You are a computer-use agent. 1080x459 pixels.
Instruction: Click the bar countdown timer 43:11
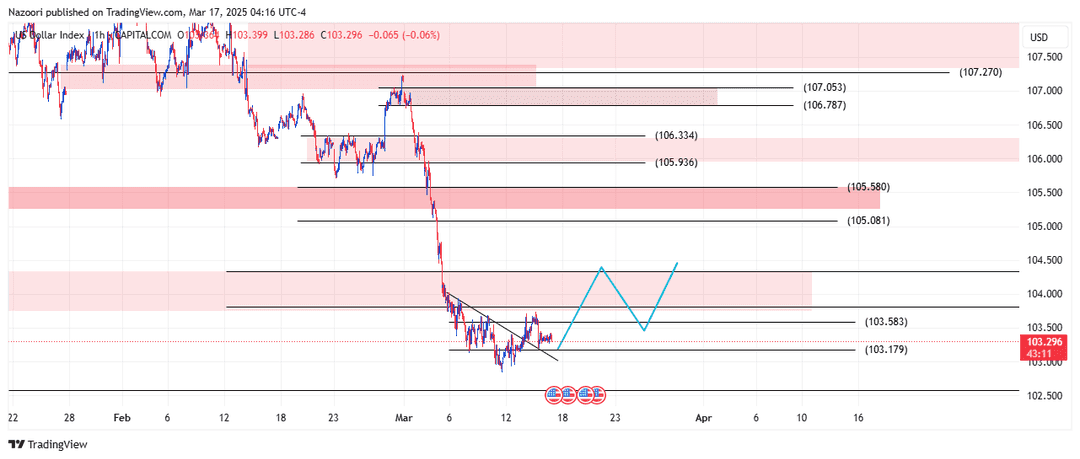click(x=1041, y=353)
